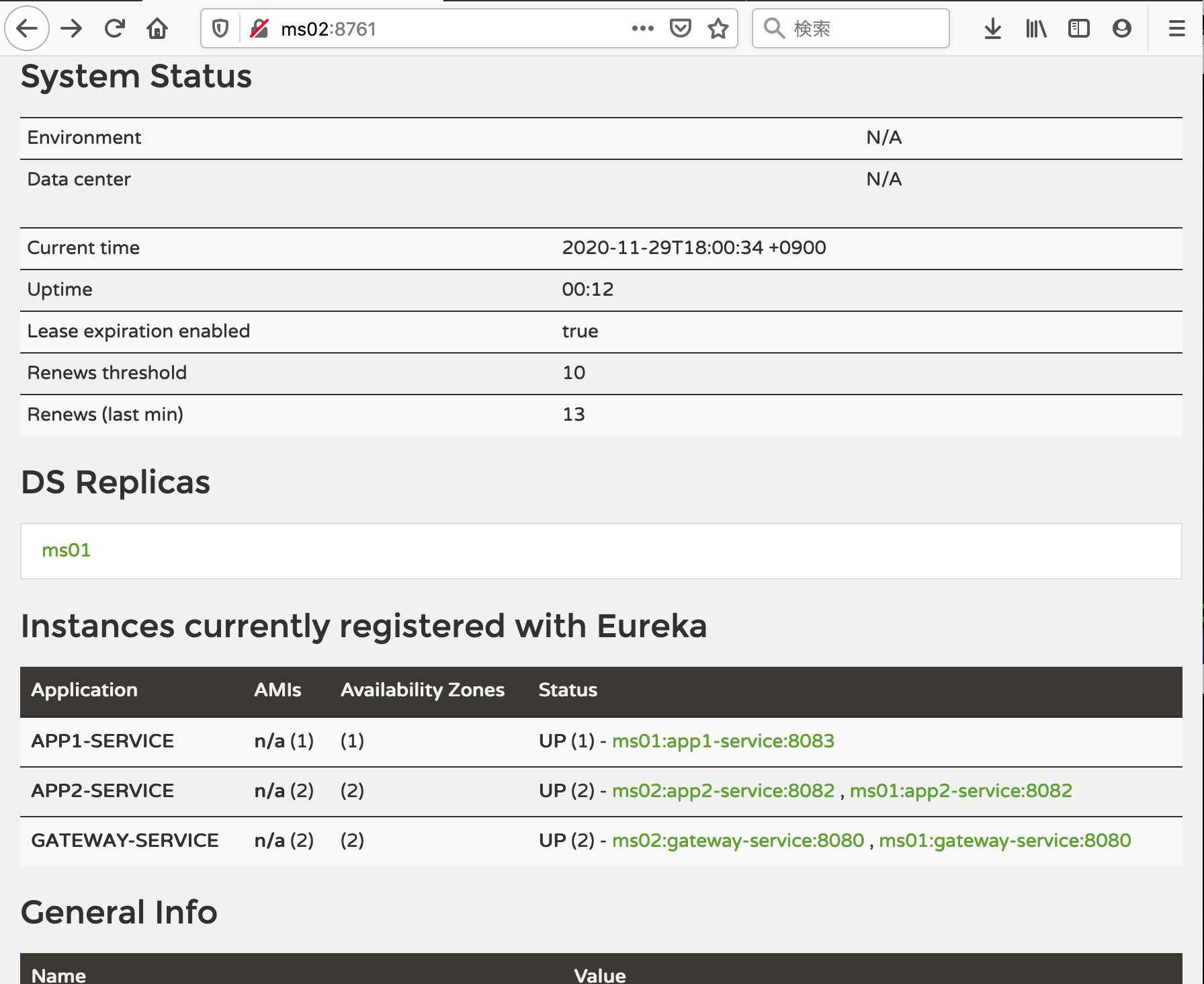Click the UP (2) status for GATEWAY-SERVICE
The height and width of the screenshot is (984, 1204).
(566, 841)
